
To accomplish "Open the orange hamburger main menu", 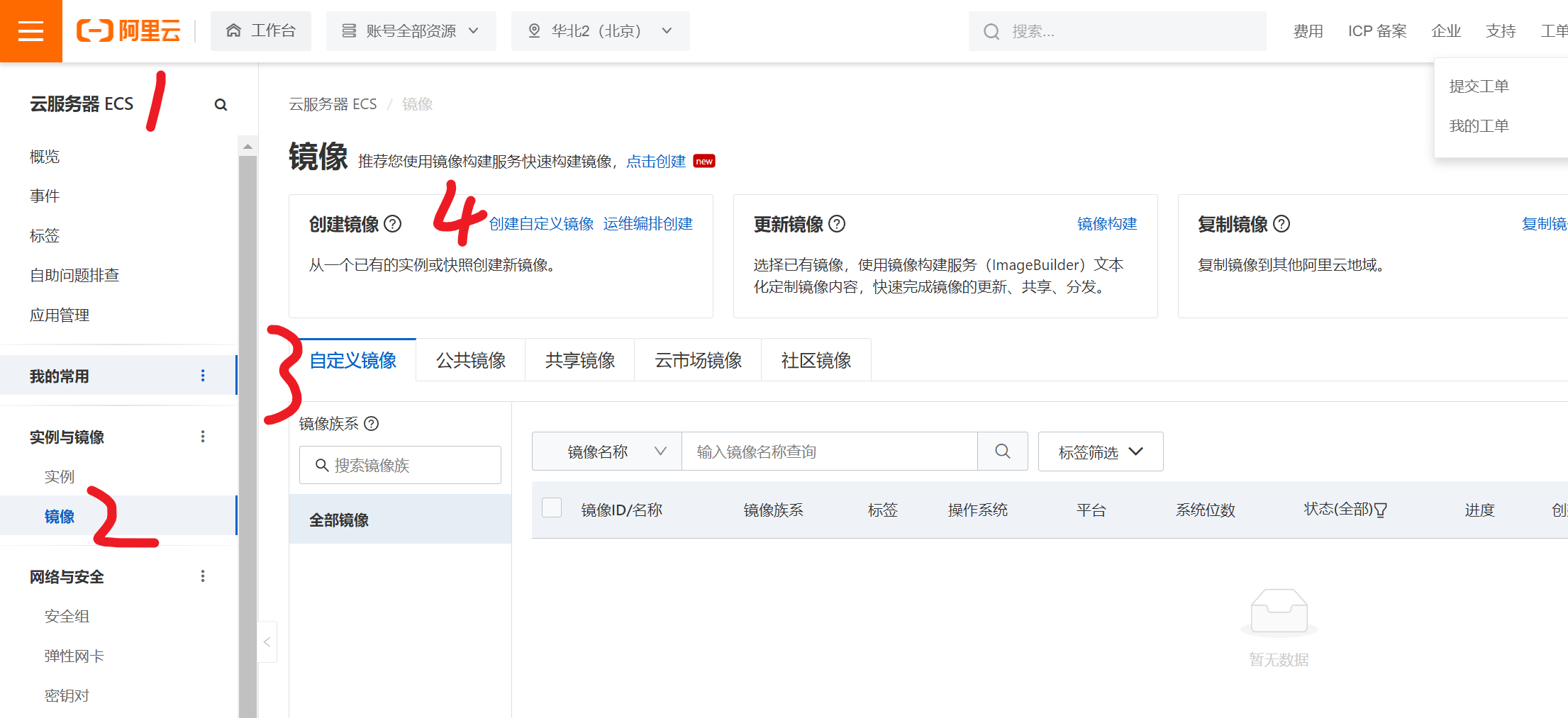I will 30,31.
